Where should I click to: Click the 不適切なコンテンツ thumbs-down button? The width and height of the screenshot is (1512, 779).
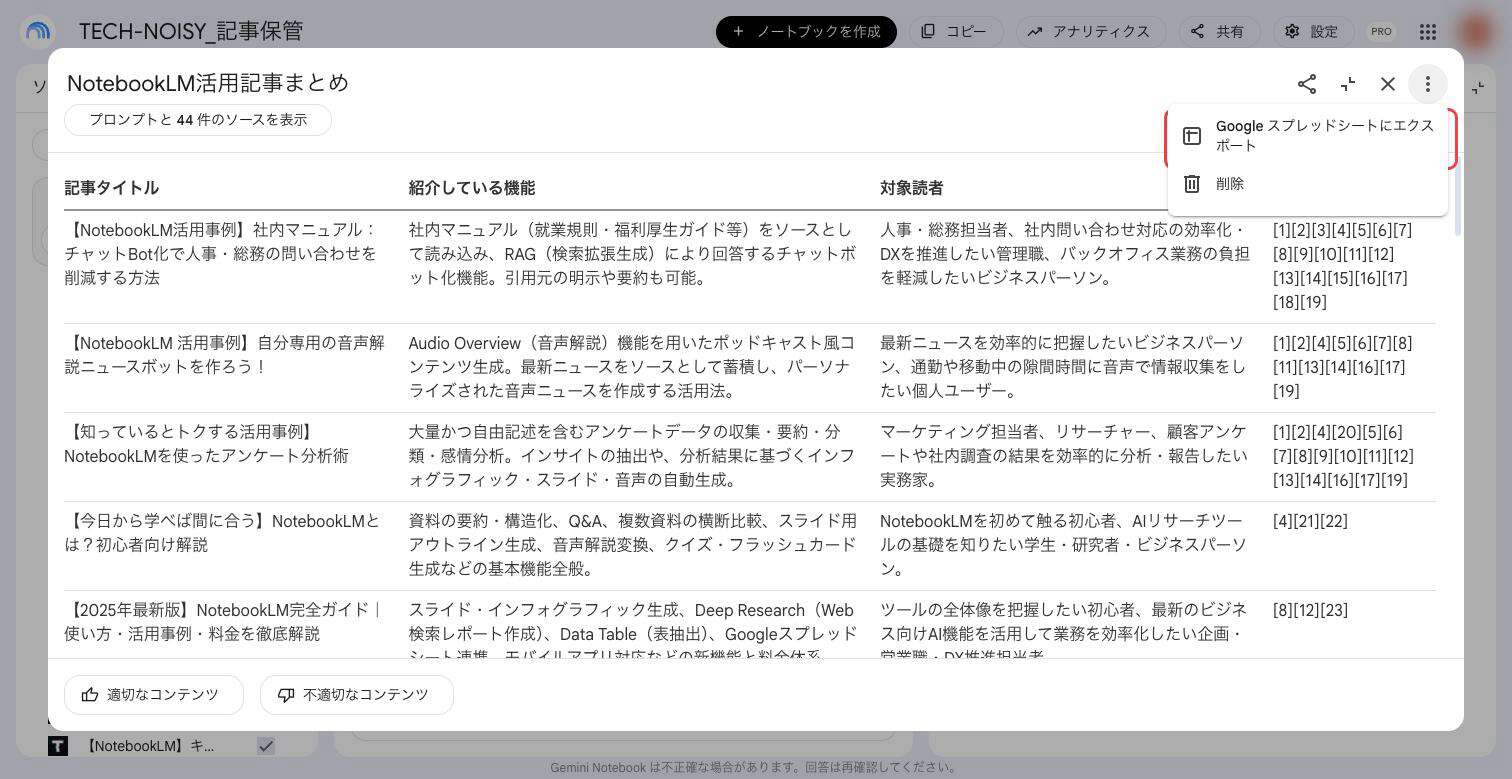pos(357,695)
